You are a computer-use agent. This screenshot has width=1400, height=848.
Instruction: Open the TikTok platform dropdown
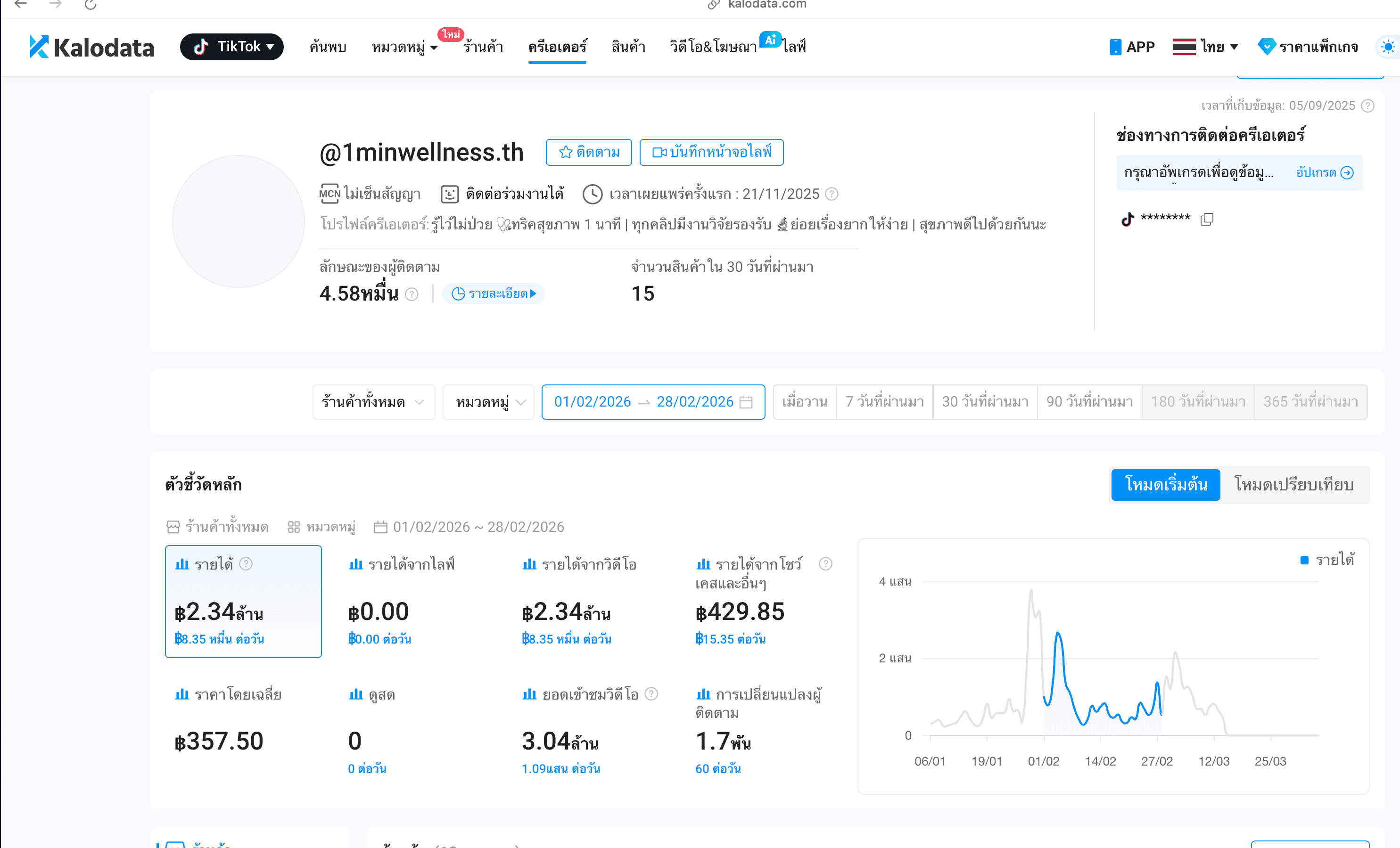click(x=232, y=47)
